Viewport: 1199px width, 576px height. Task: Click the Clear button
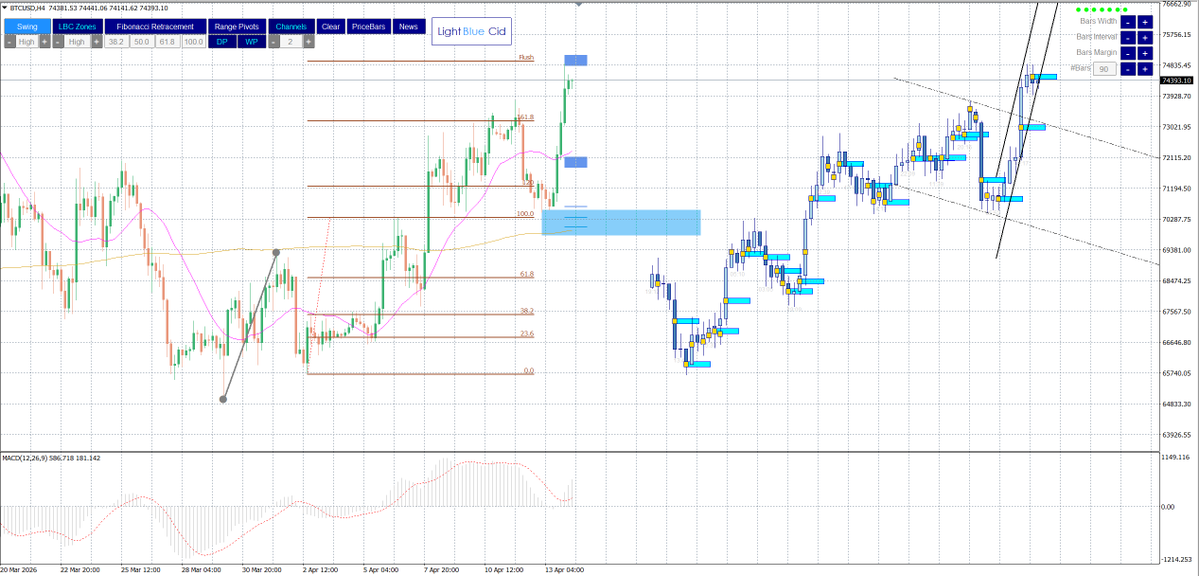pyautogui.click(x=331, y=26)
